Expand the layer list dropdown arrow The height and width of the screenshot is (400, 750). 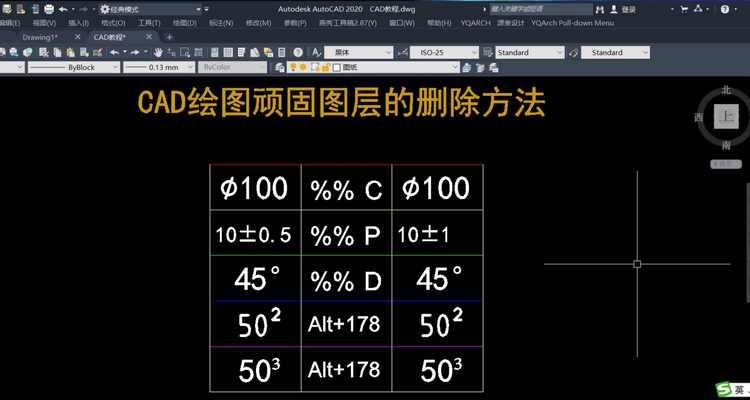click(x=455, y=67)
